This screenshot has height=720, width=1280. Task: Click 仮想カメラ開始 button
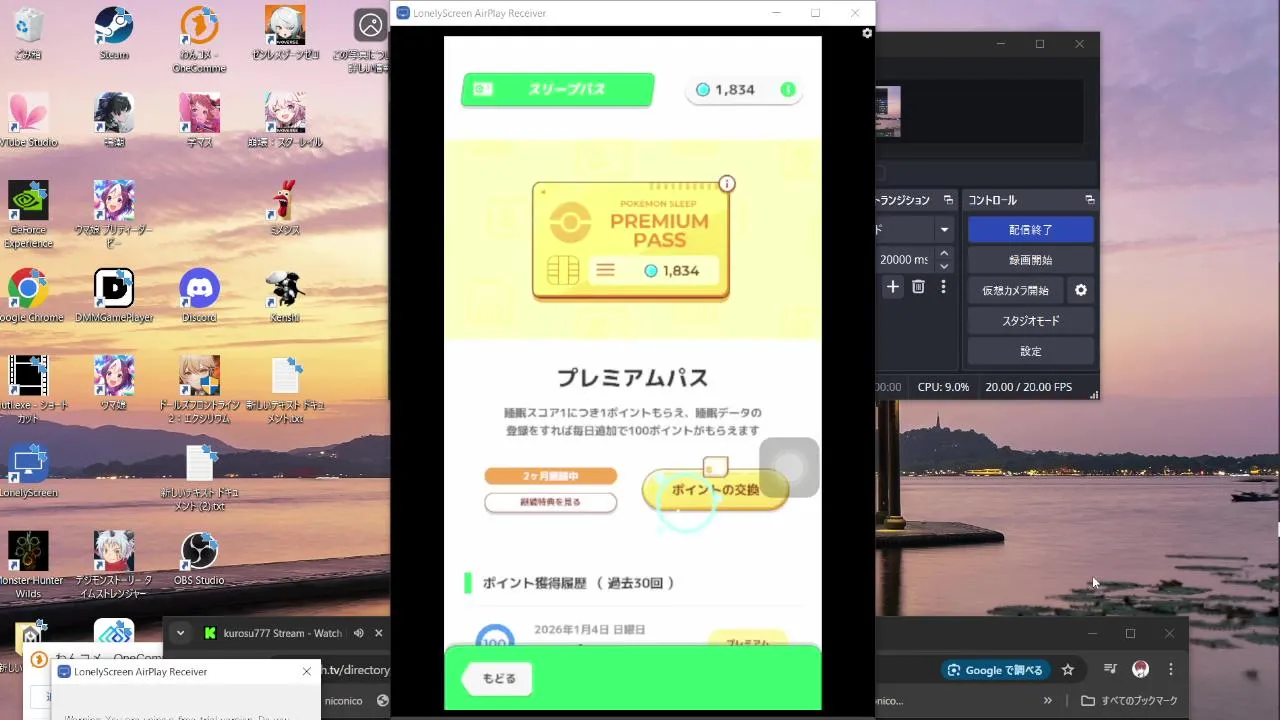pos(1015,291)
